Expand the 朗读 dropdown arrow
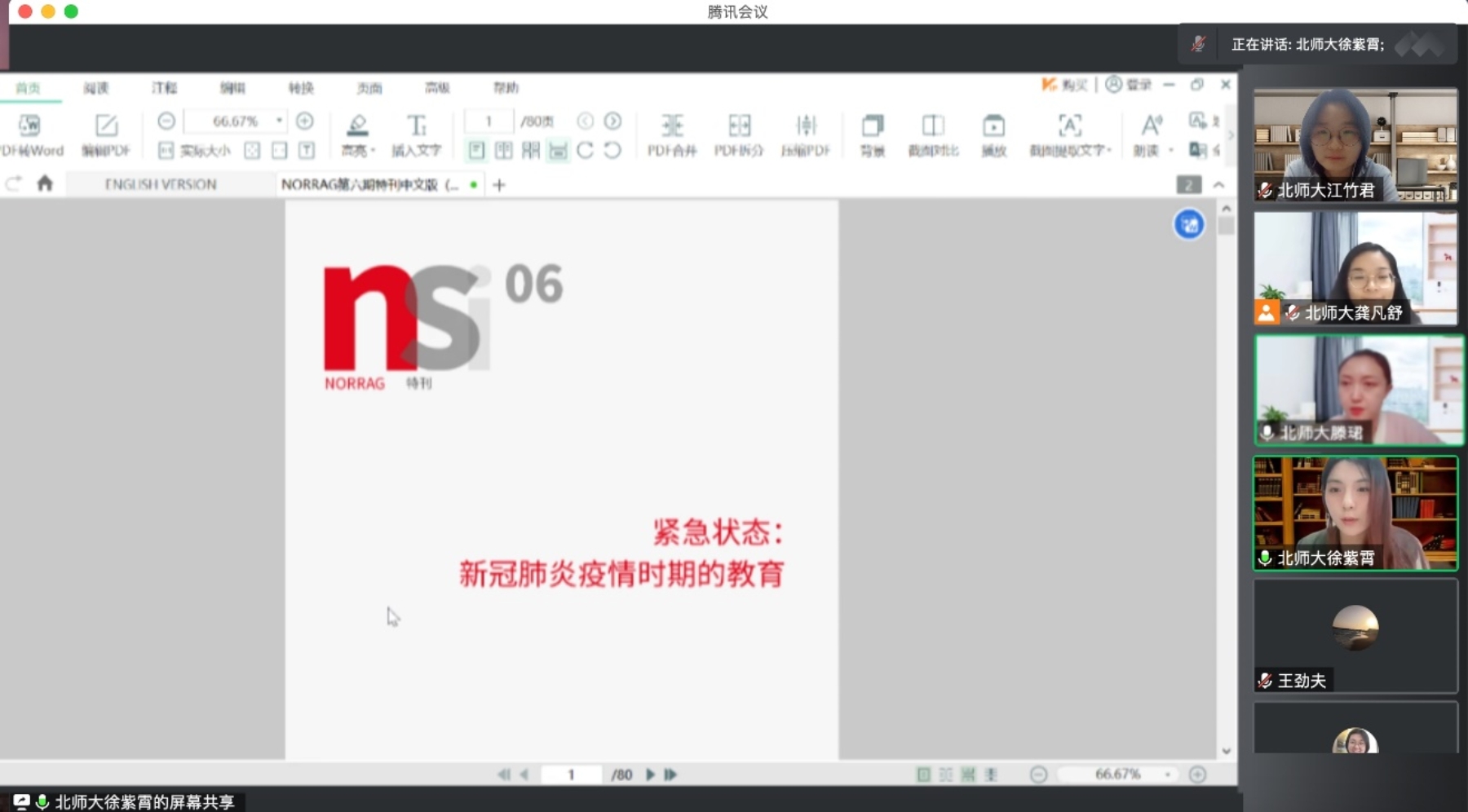 [1171, 151]
